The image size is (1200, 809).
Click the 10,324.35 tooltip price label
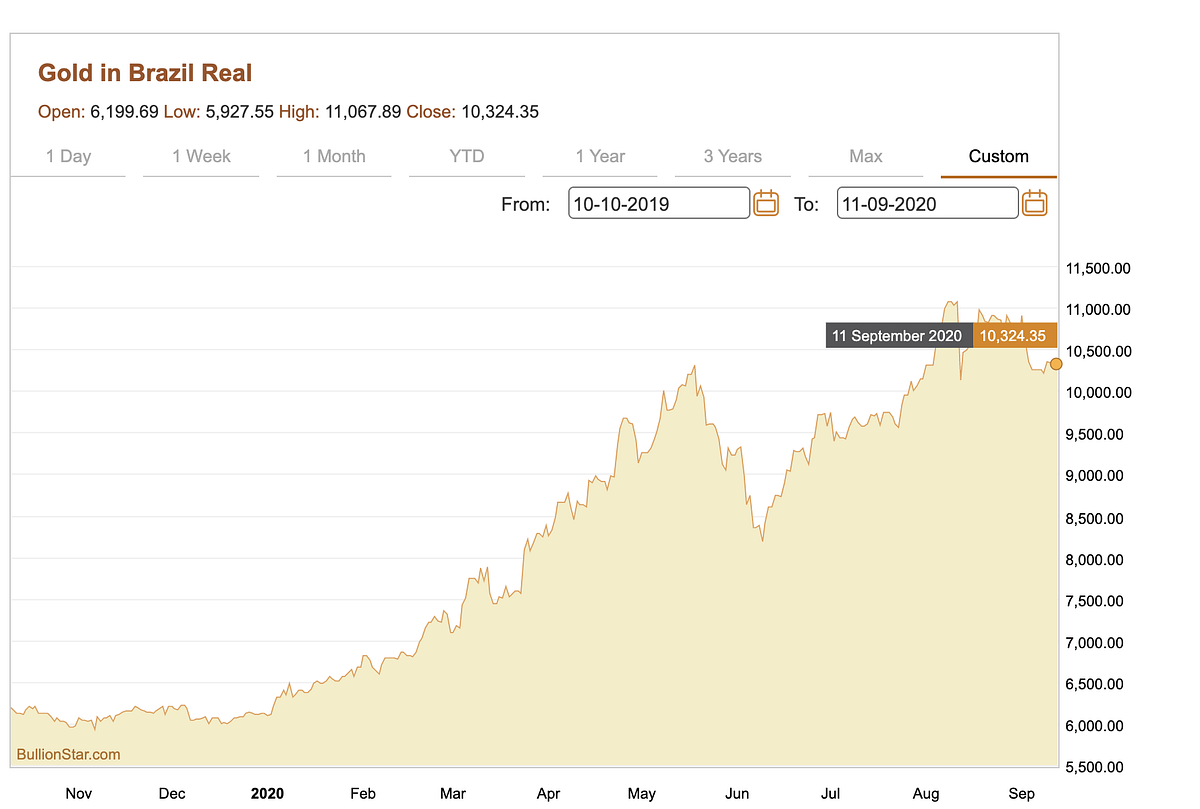(x=1014, y=335)
